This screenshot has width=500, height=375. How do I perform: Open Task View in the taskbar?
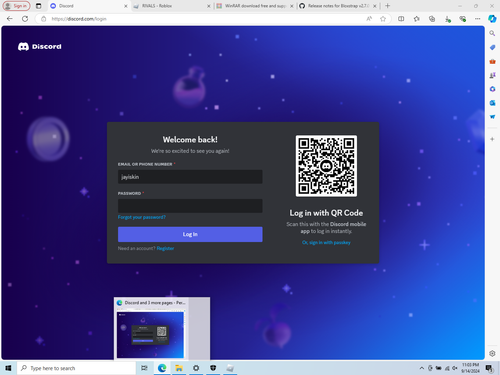144,368
